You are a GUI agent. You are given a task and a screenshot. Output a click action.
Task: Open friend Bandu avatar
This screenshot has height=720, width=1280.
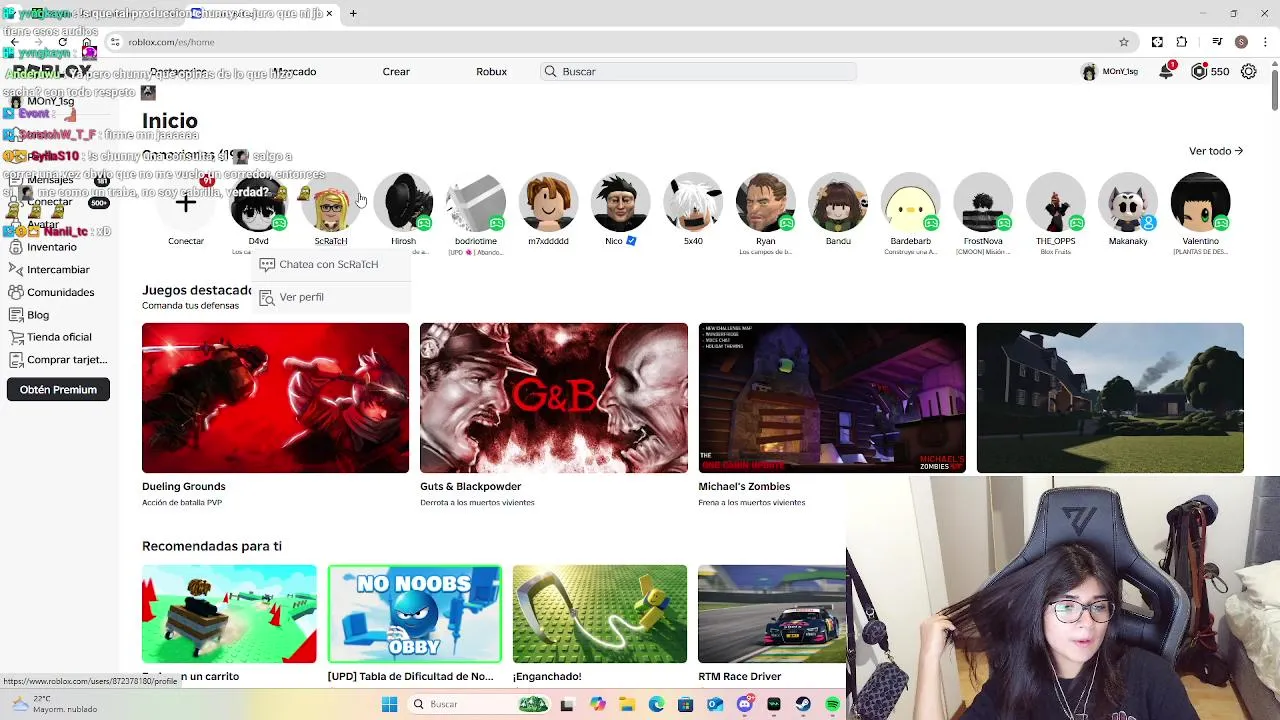point(838,203)
